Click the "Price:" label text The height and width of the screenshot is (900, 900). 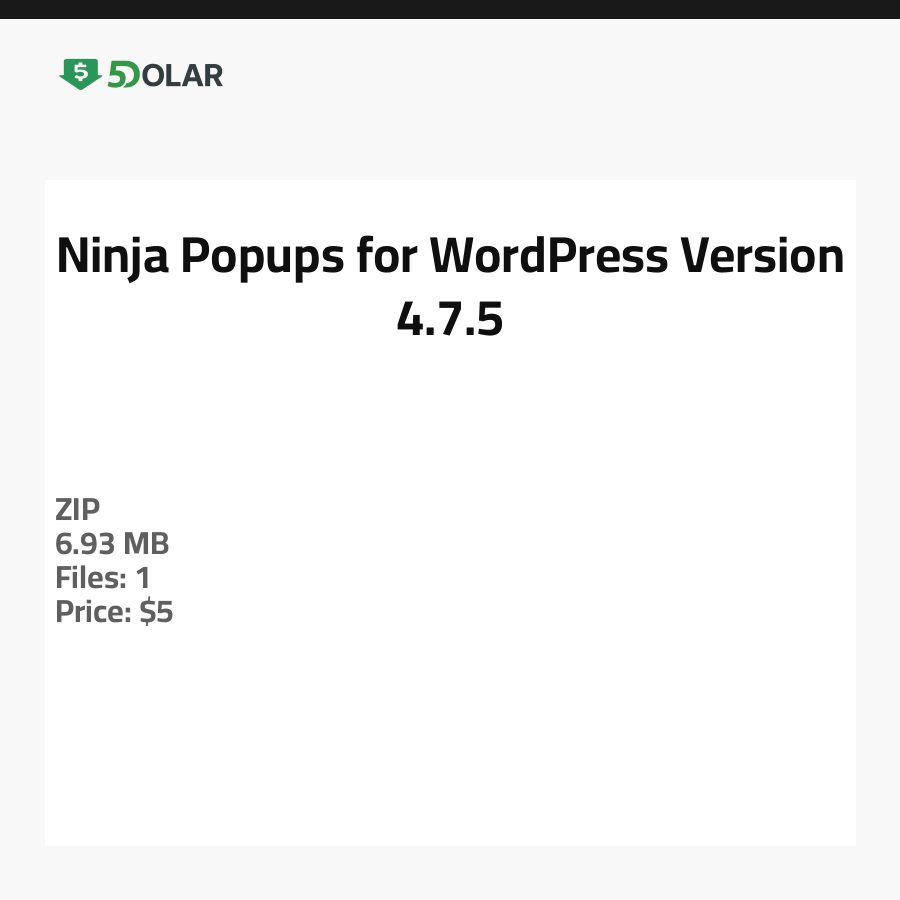tap(93, 612)
